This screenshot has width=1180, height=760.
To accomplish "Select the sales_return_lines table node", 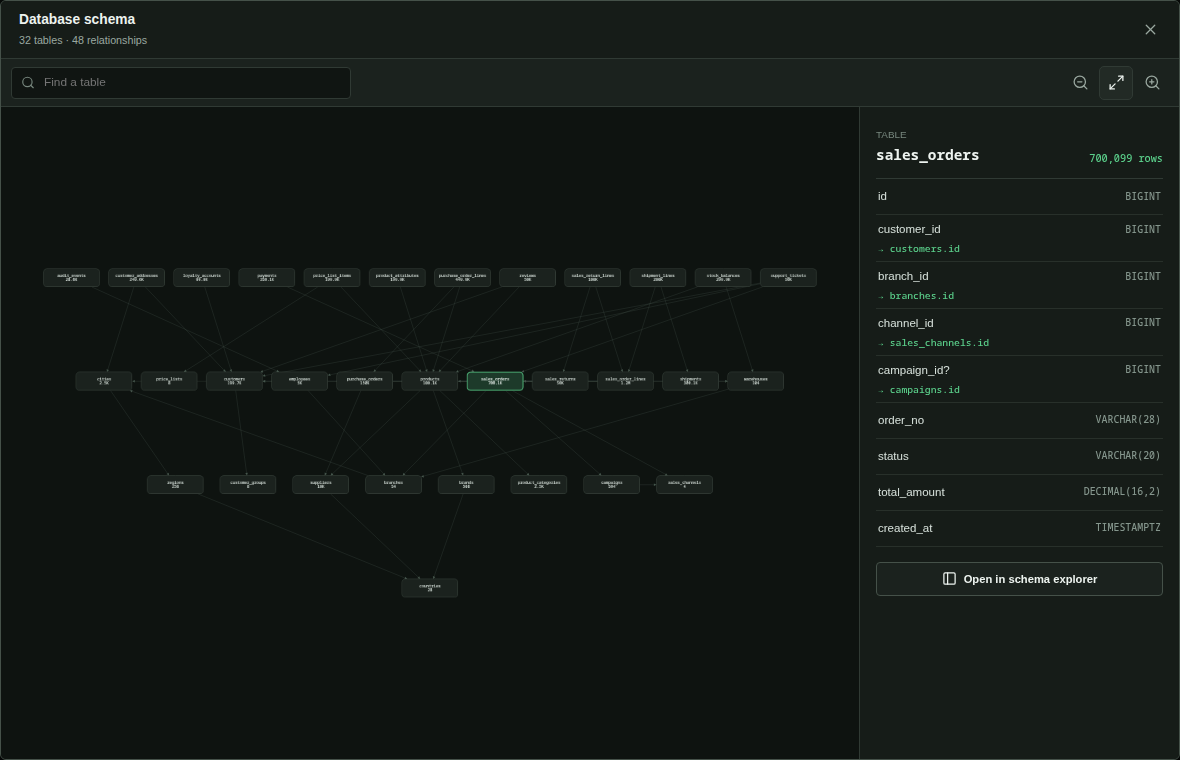I will (x=592, y=278).
